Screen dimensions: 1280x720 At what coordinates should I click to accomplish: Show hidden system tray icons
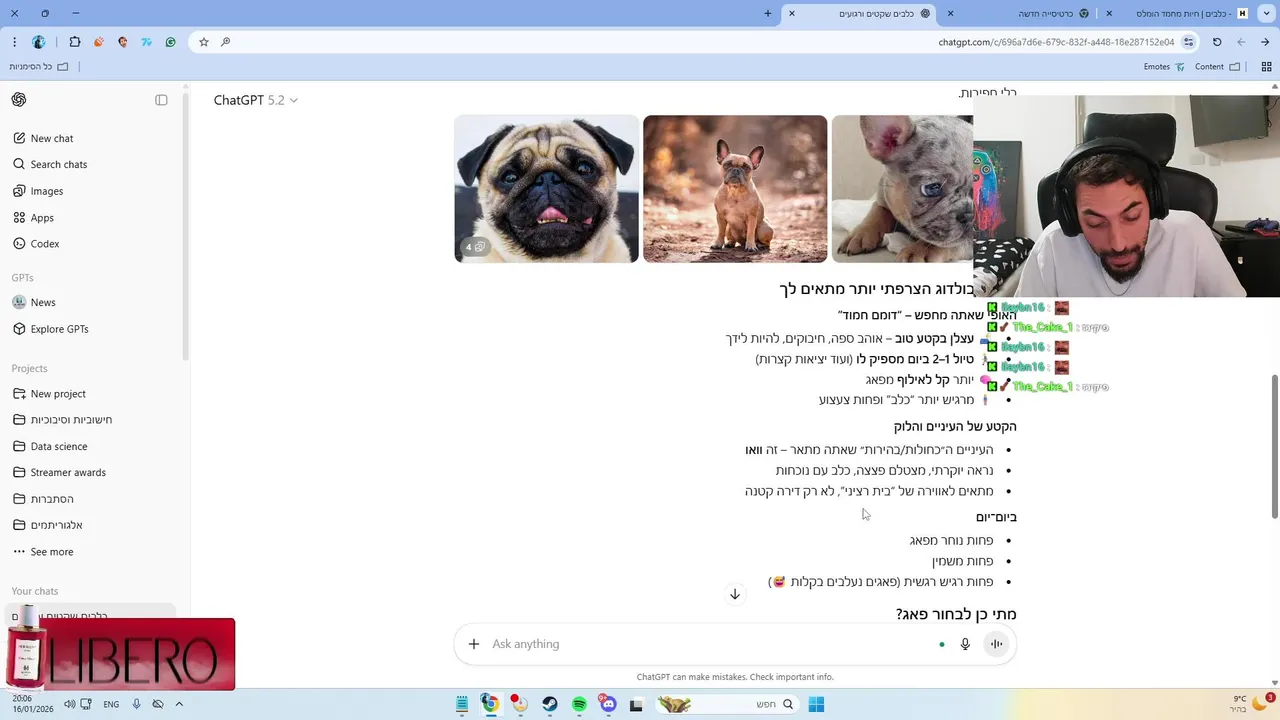(179, 704)
